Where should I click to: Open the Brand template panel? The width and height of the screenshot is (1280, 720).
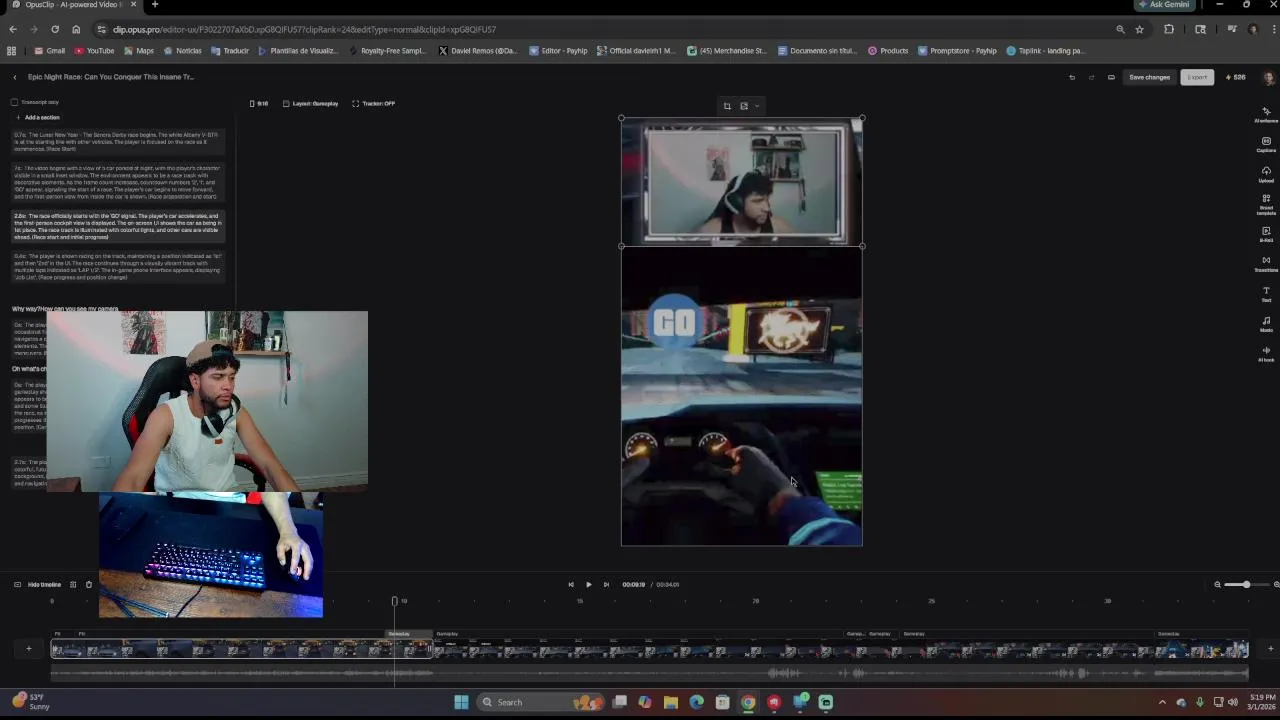(x=1266, y=205)
